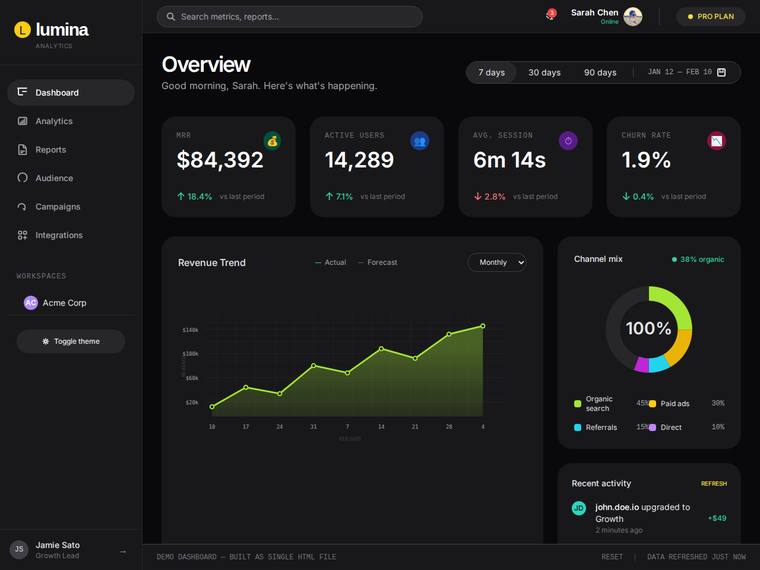Click the Active Users people icon
The height and width of the screenshot is (570, 760).
(x=420, y=141)
